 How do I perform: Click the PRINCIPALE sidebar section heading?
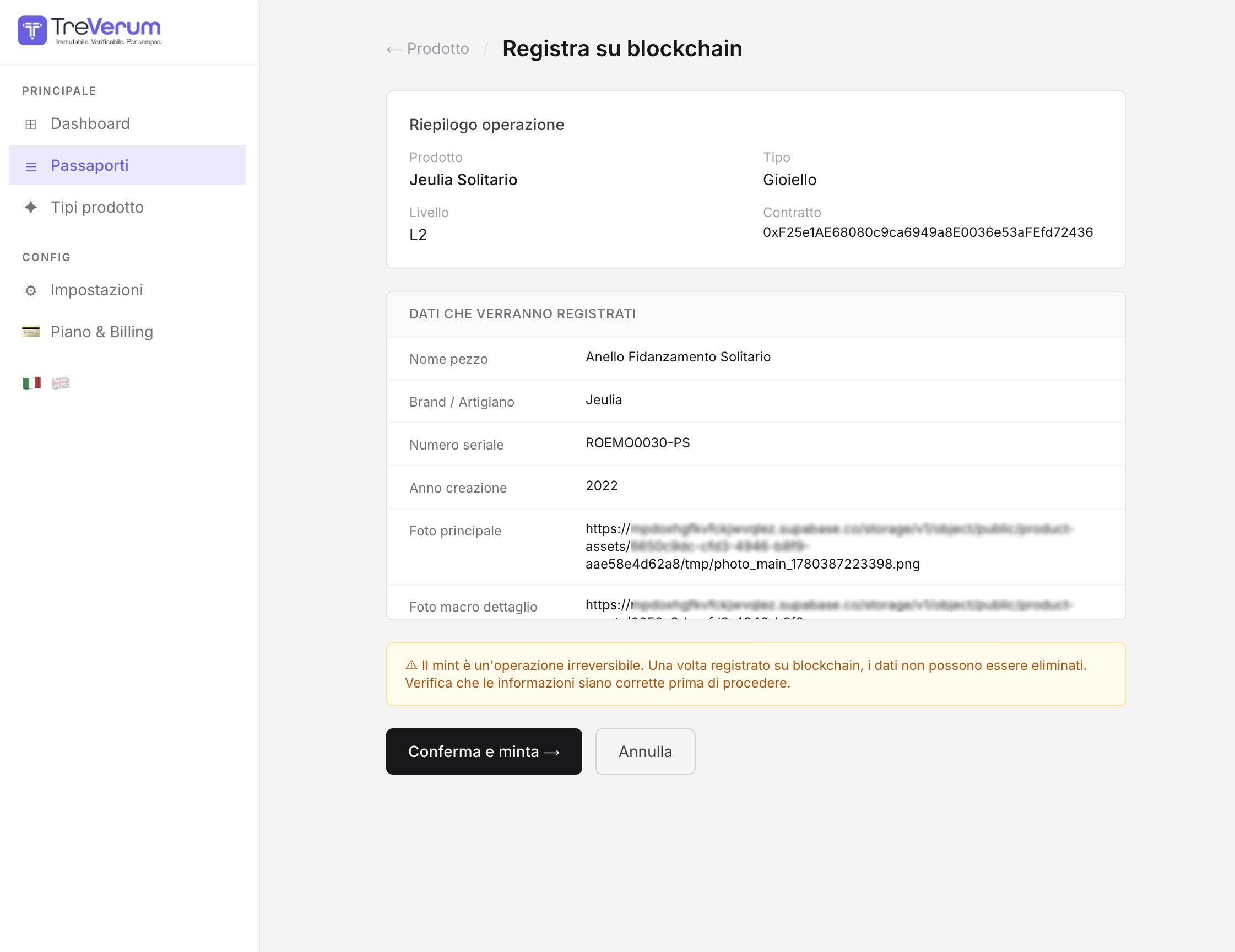click(59, 91)
